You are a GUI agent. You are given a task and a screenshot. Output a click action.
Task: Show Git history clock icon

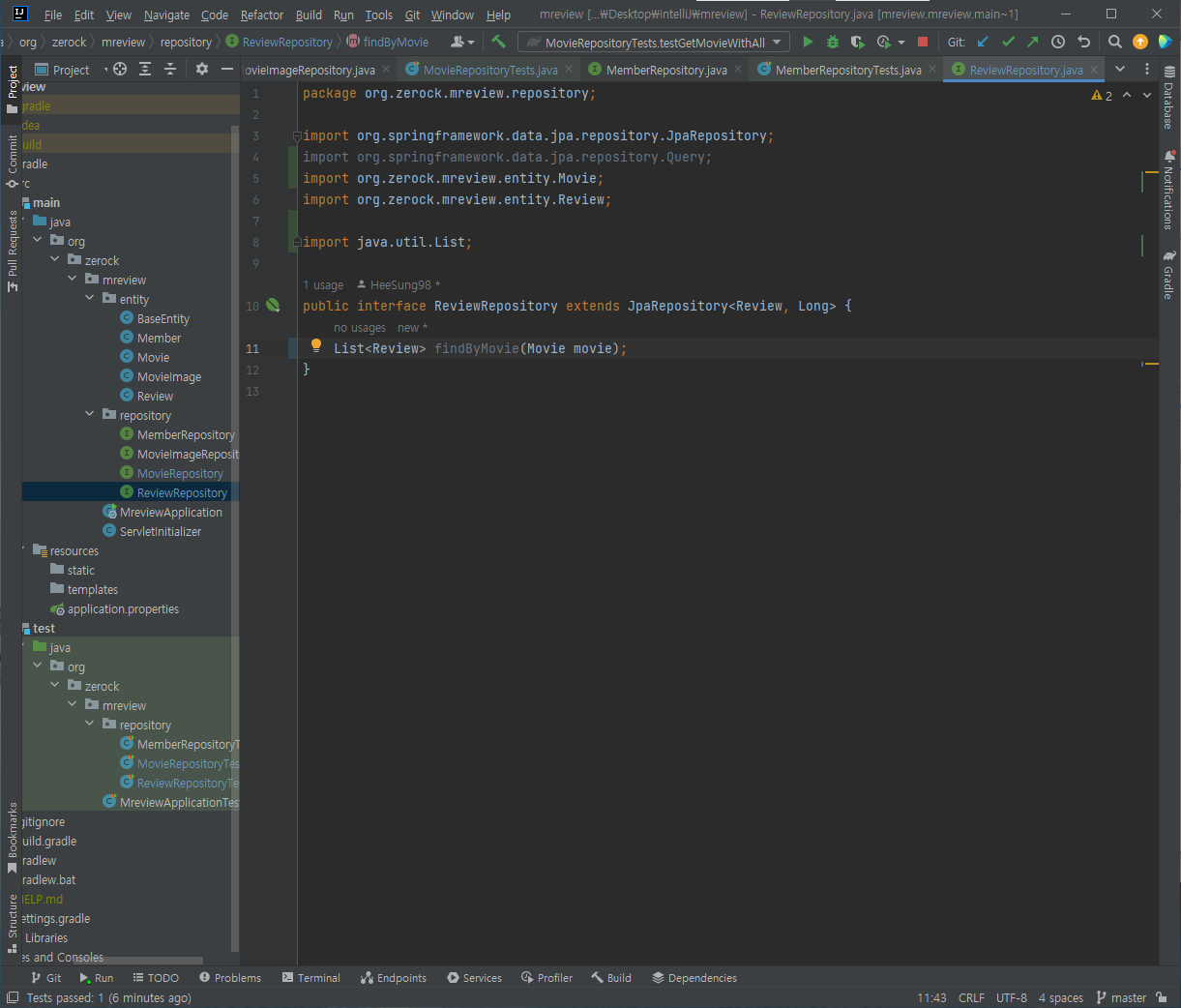coord(1058,42)
